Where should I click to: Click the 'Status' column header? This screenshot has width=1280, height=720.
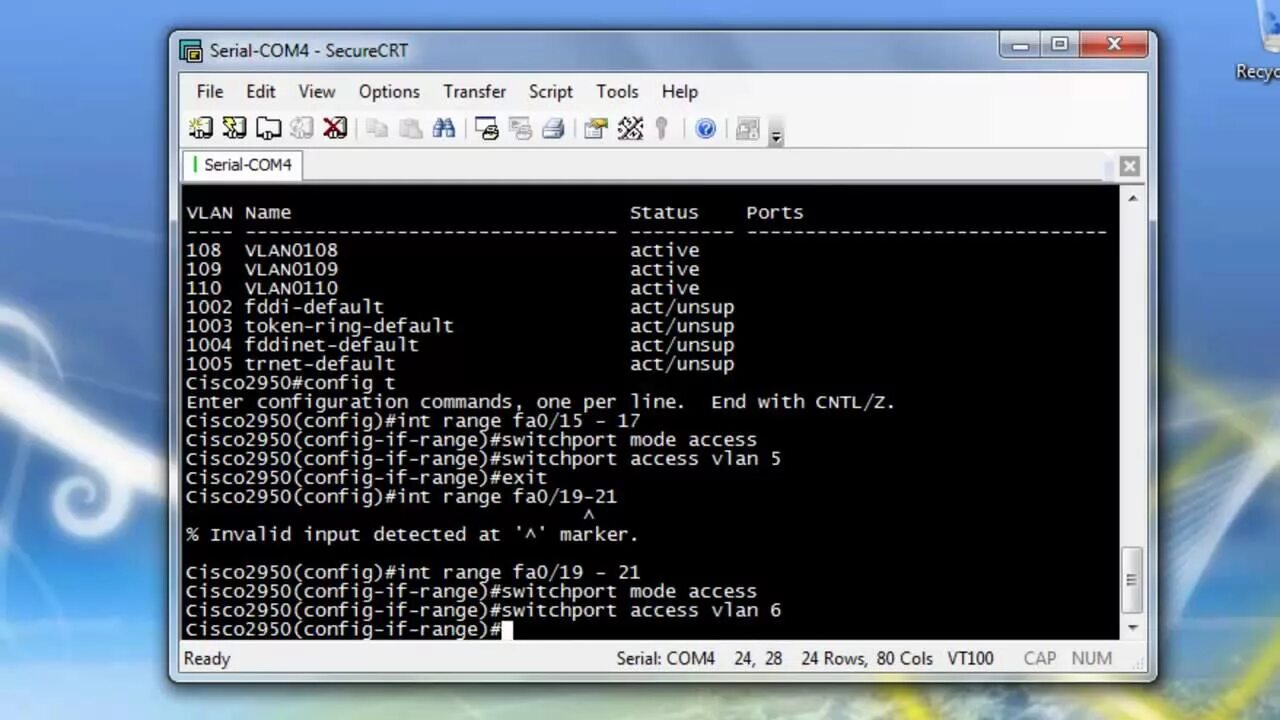[x=664, y=212]
